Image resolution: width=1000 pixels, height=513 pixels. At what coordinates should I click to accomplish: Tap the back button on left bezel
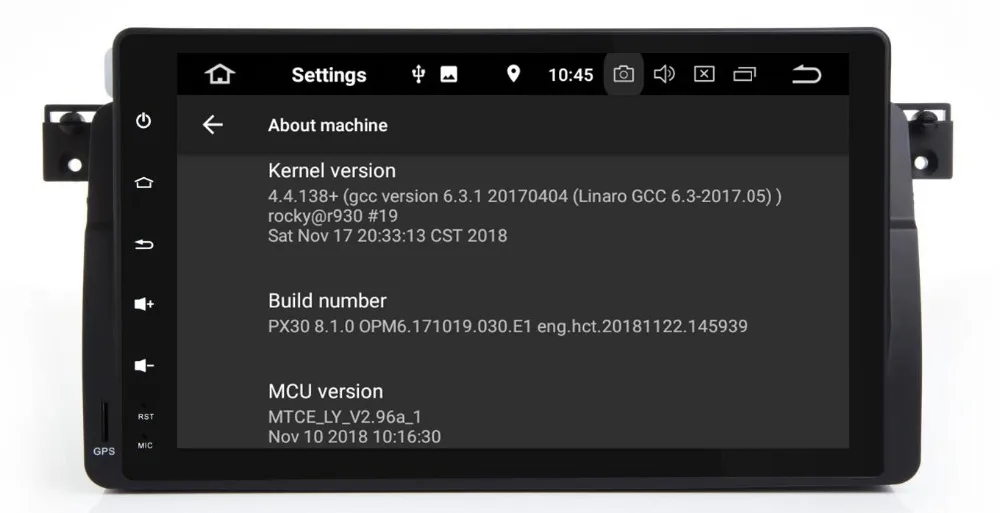[x=144, y=244]
